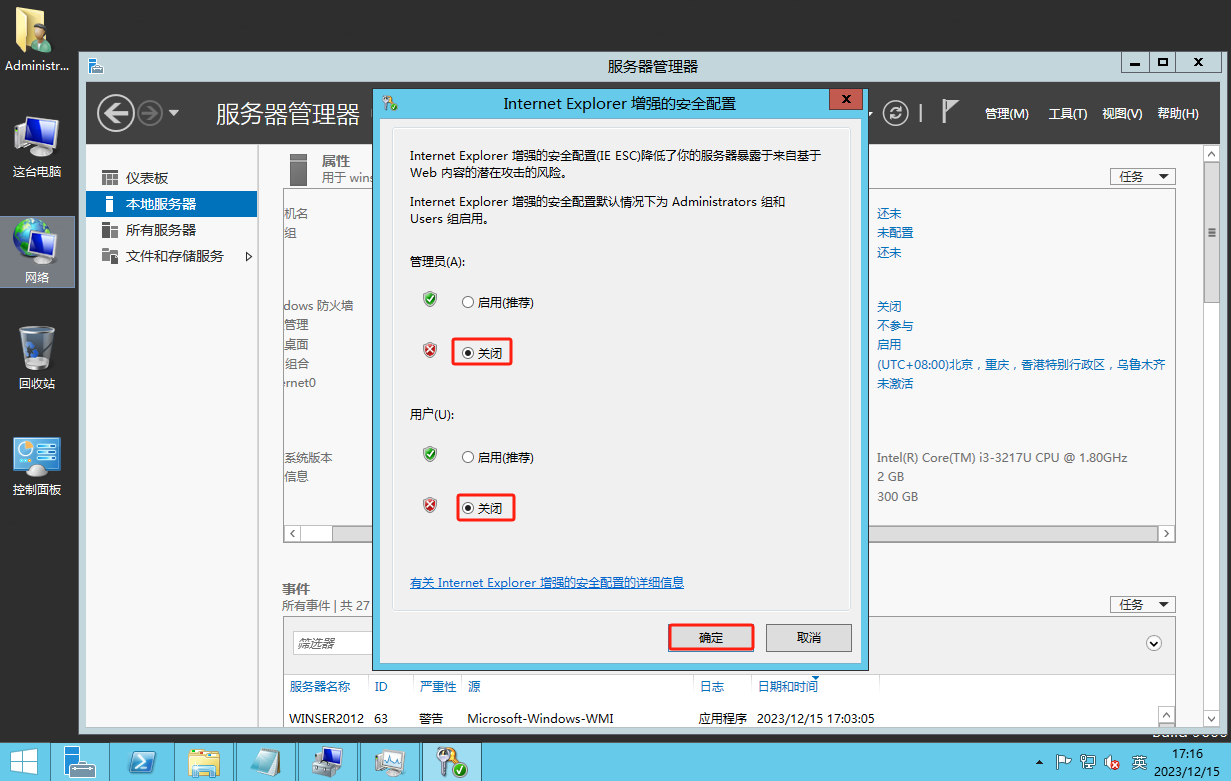Click the muted volume icon in system tray
Image resolution: width=1231 pixels, height=781 pixels.
(x=1112, y=762)
